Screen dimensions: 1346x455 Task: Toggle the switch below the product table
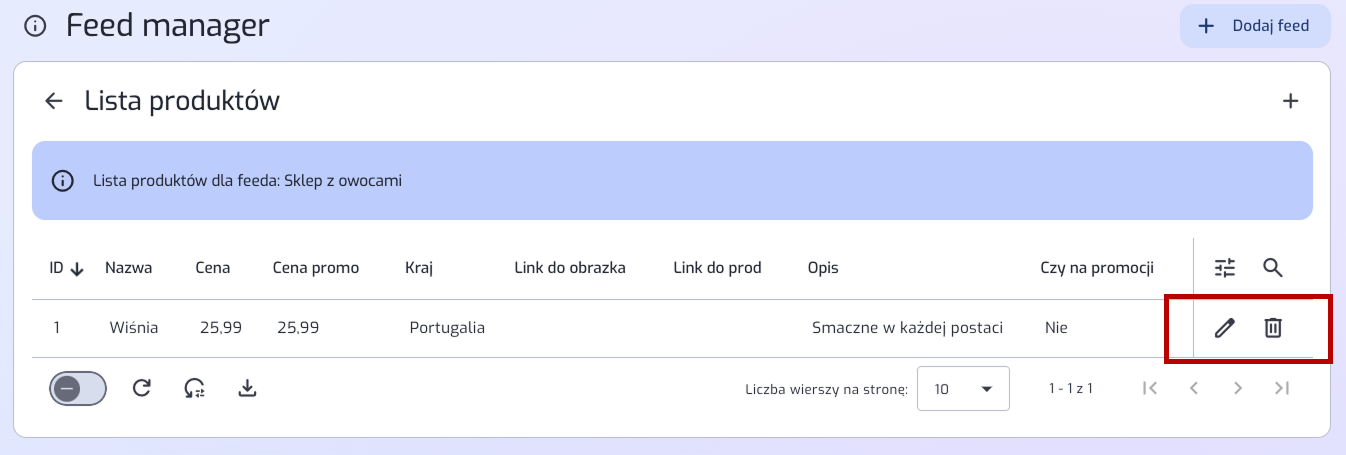pyautogui.click(x=78, y=388)
